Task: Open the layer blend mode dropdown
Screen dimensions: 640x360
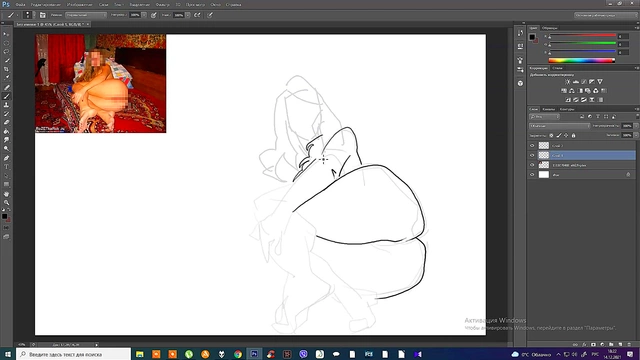Action: [x=559, y=126]
